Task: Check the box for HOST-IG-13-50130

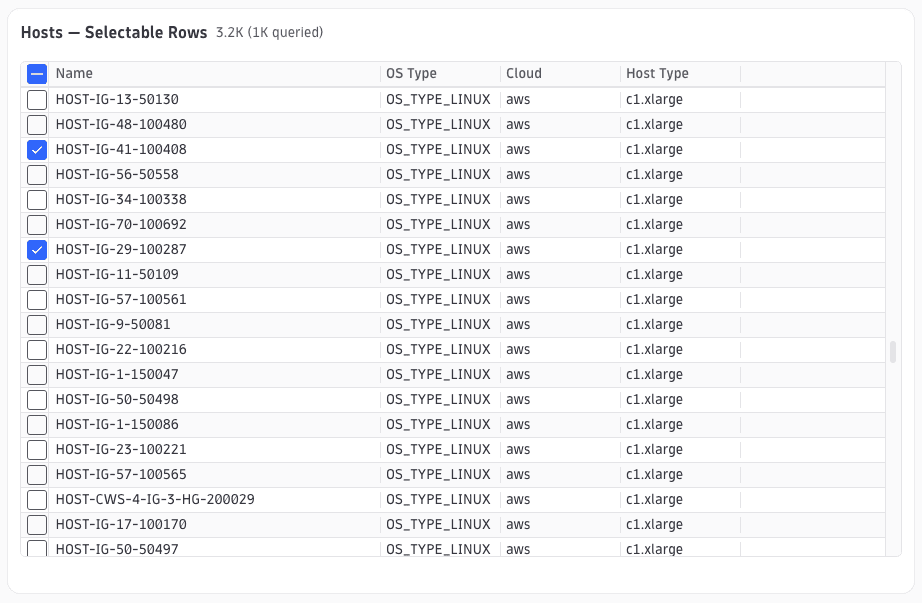Action: (x=37, y=99)
